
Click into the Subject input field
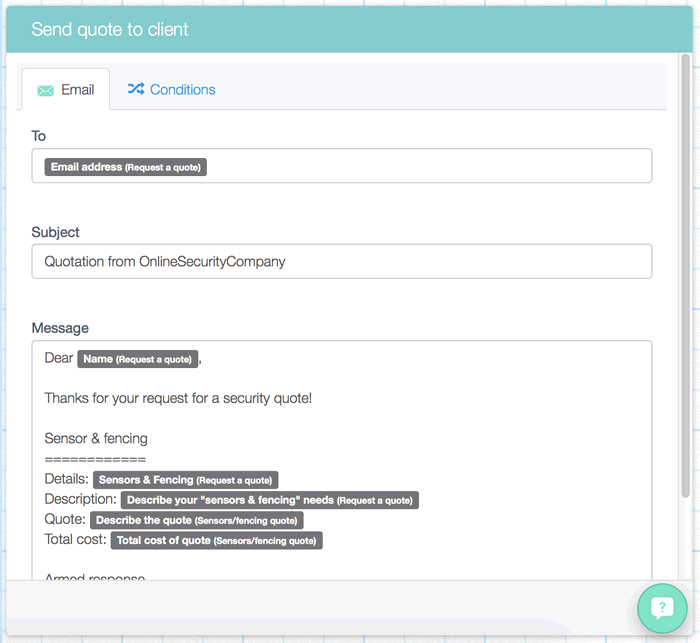342,262
